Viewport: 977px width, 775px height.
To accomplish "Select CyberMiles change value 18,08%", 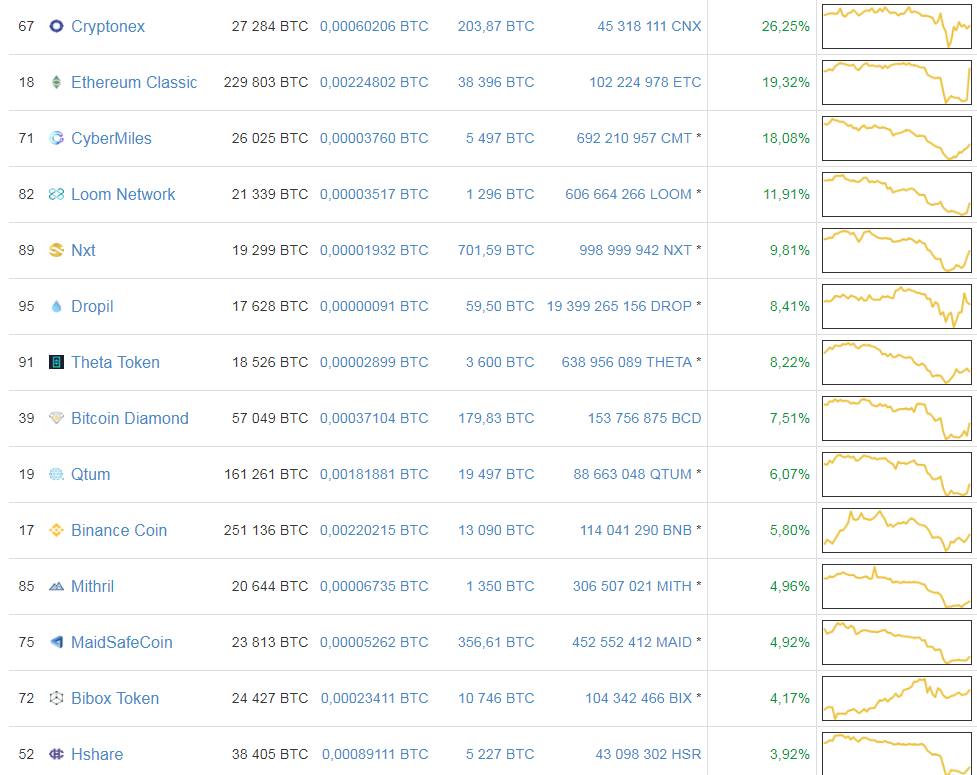I will tap(786, 138).
